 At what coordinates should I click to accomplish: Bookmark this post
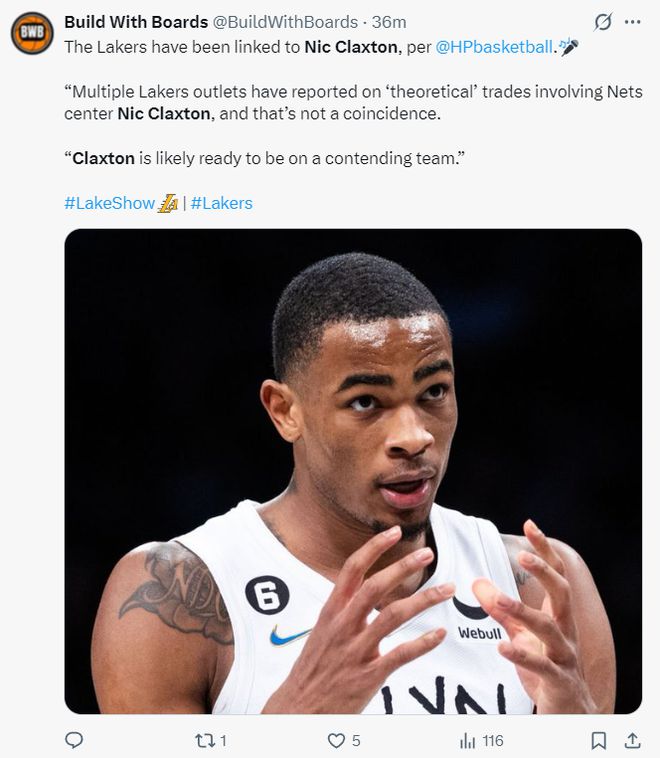[x=598, y=741]
